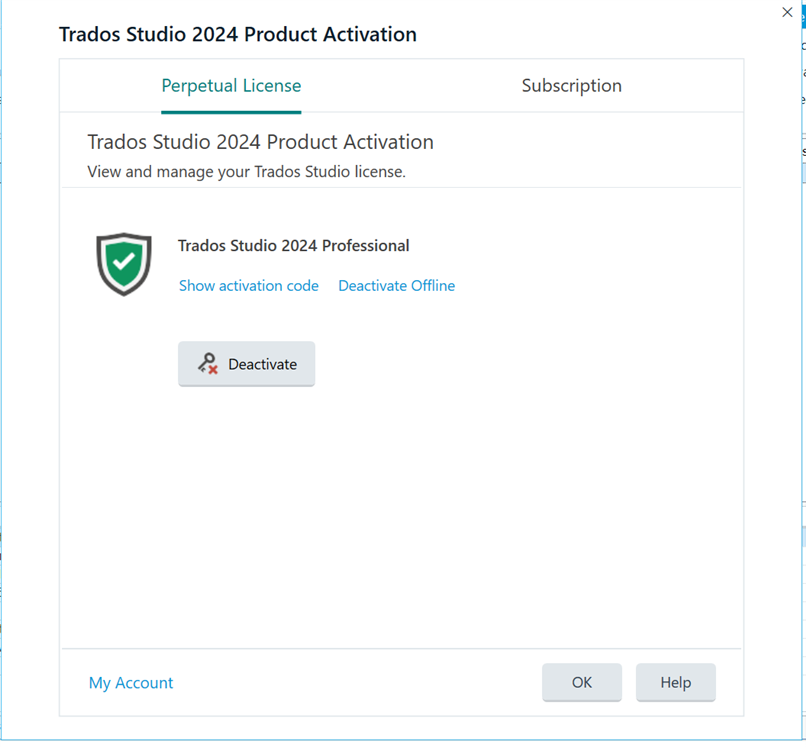Select the 'View and manage your Trados Studio license' text
The image size is (806, 747).
pyautogui.click(x=247, y=172)
